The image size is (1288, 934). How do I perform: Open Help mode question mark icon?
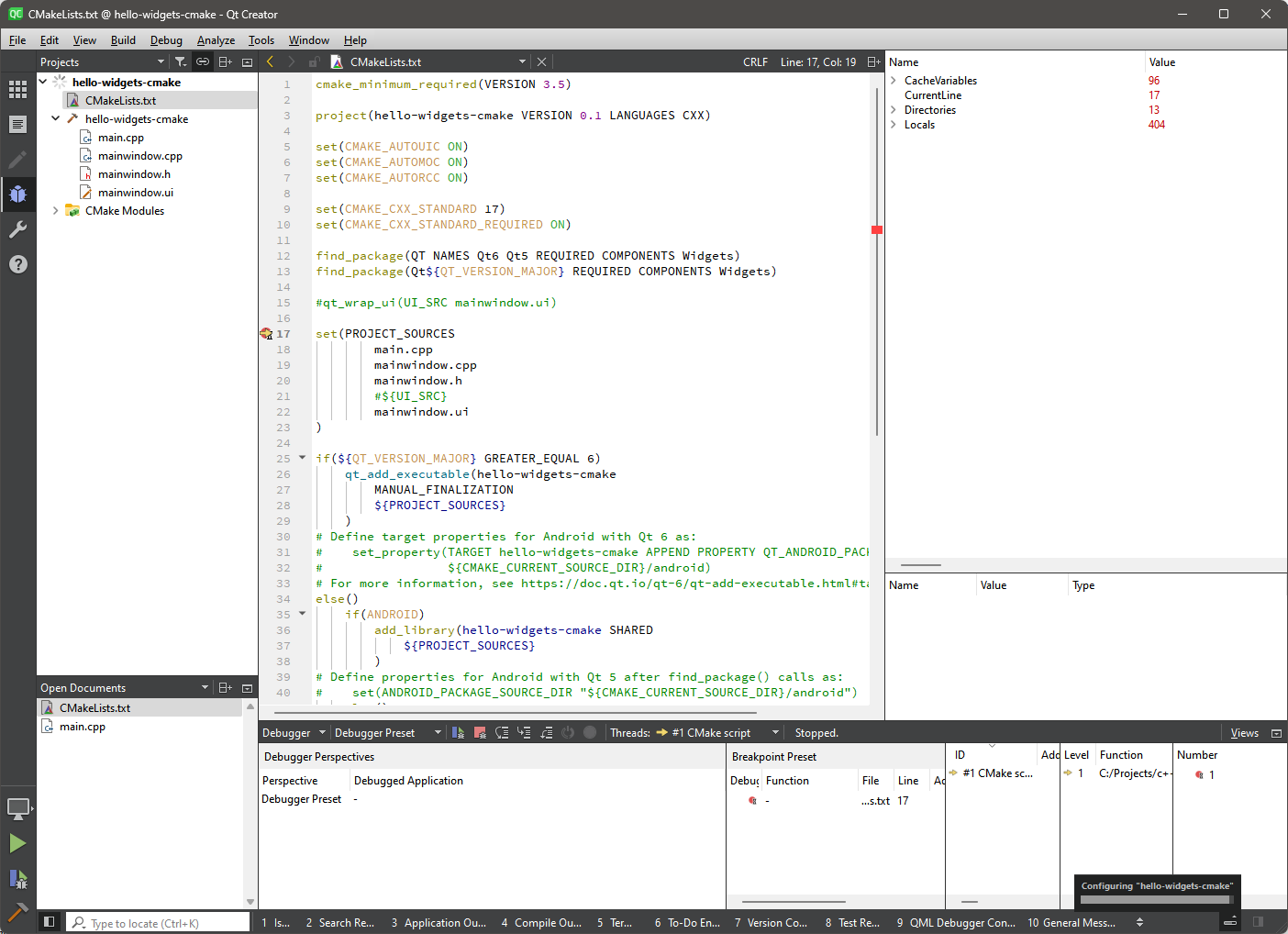17,264
